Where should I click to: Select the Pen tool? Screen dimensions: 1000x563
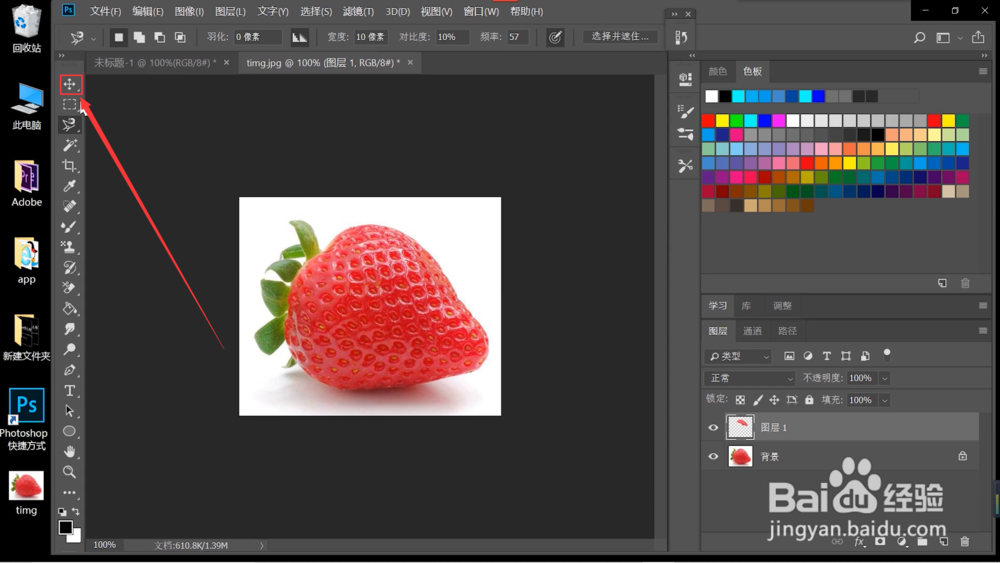point(70,370)
